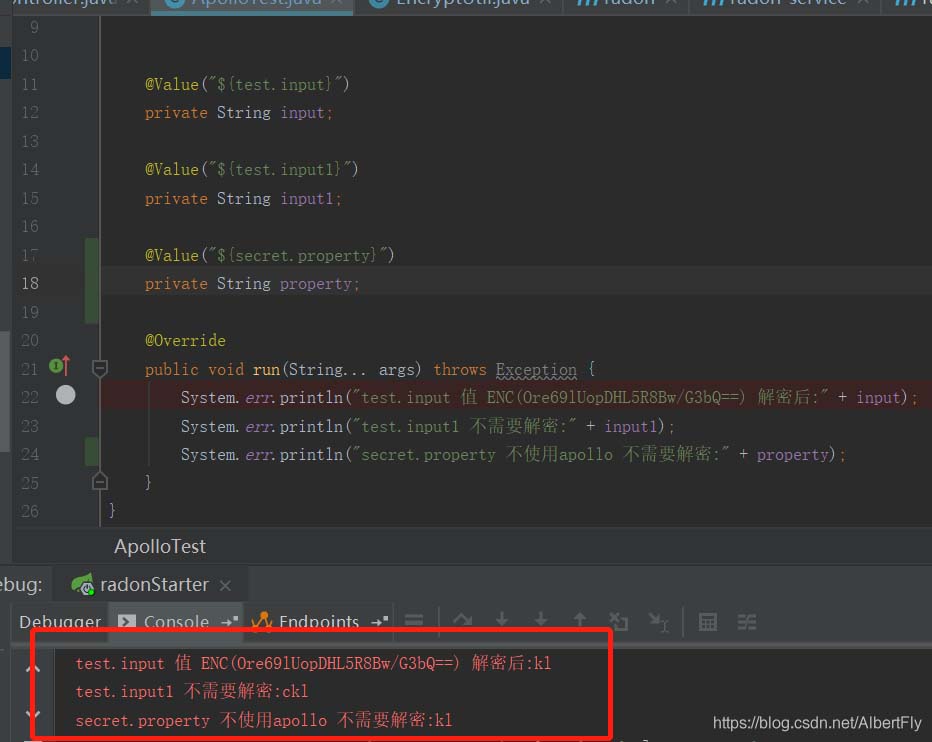This screenshot has width=932, height=742.
Task: Click the println statement on line 23
Action: click(428, 426)
